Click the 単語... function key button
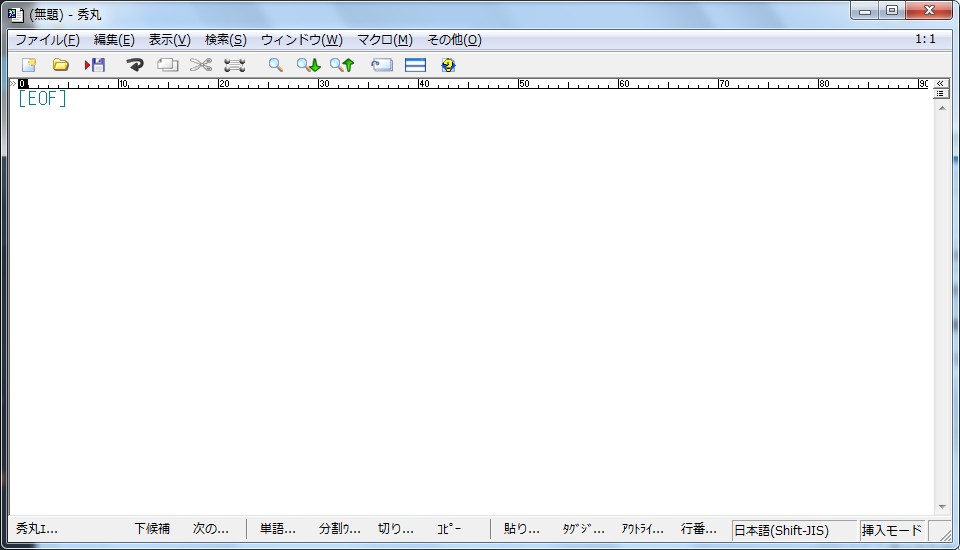Image resolution: width=960 pixels, height=550 pixels. click(277, 529)
